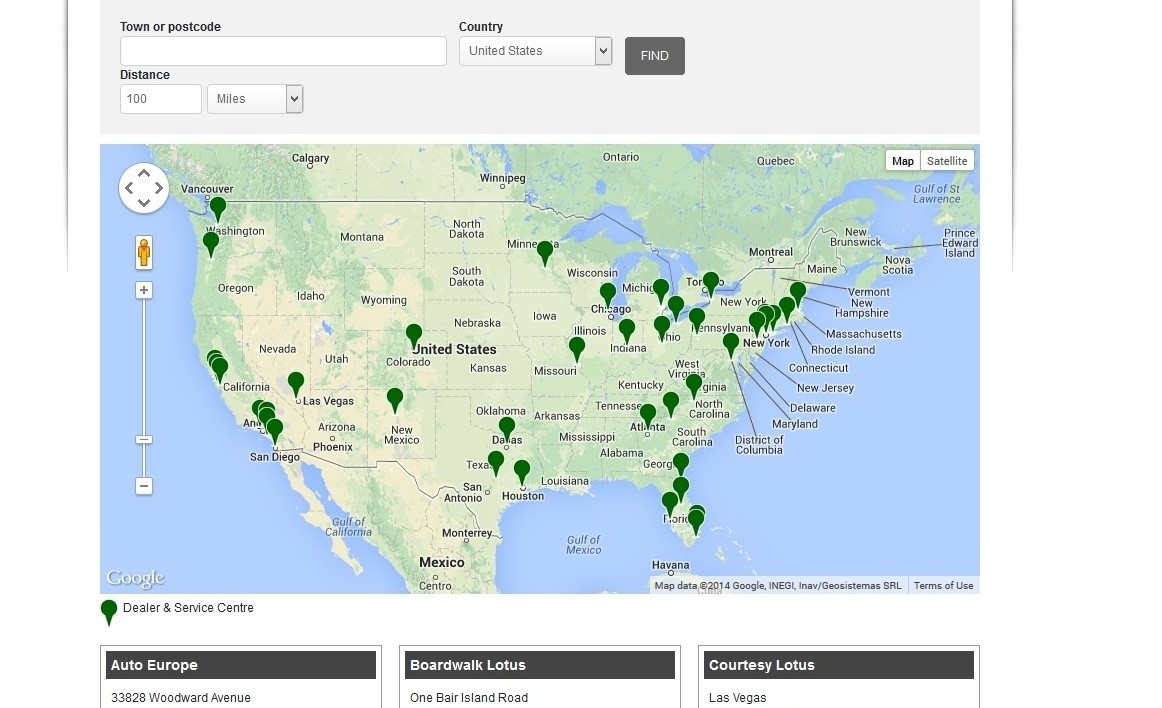
Task: Select the dealer pin left of San Antonio
Action: [x=496, y=463]
